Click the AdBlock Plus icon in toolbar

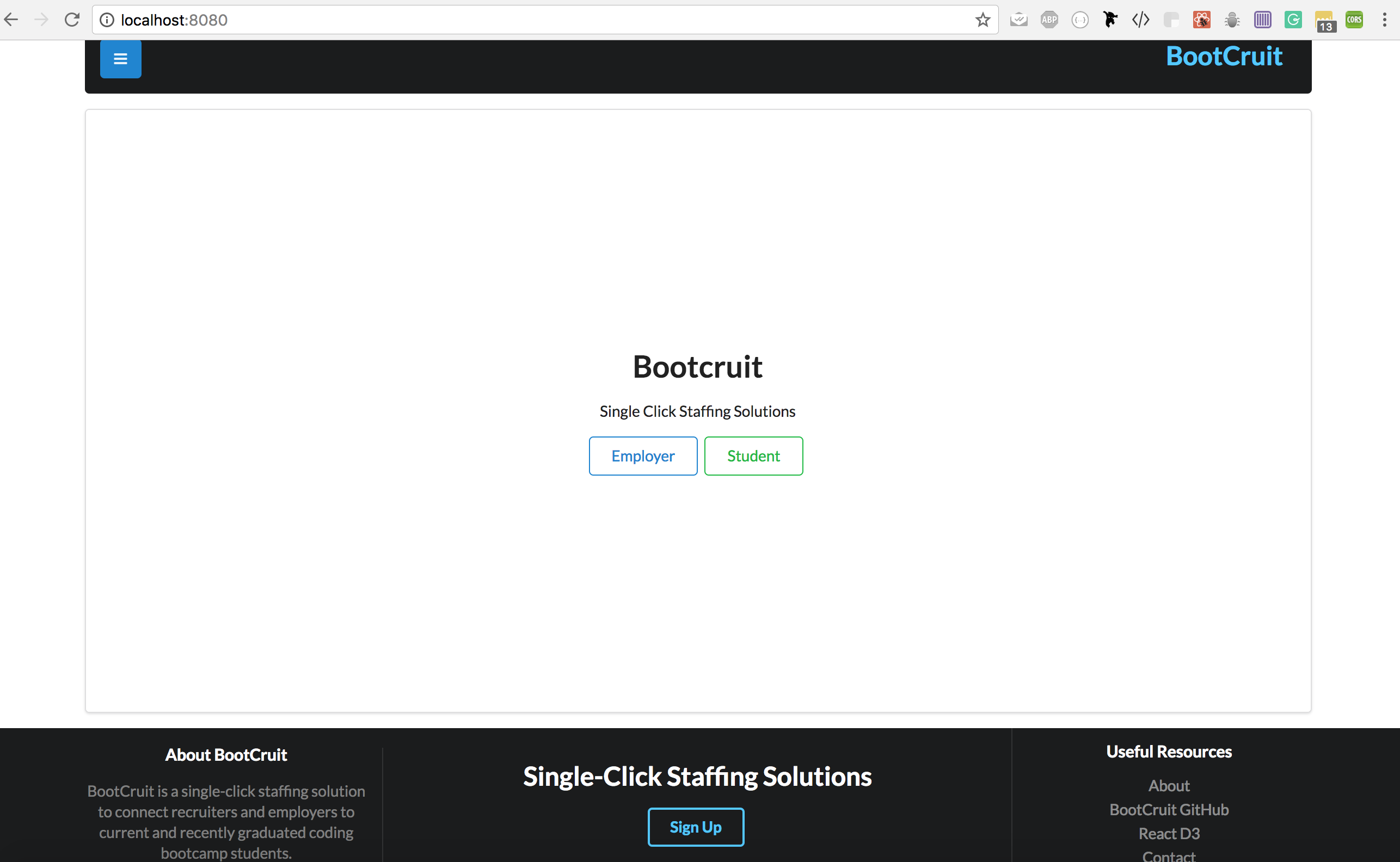pos(1049,18)
